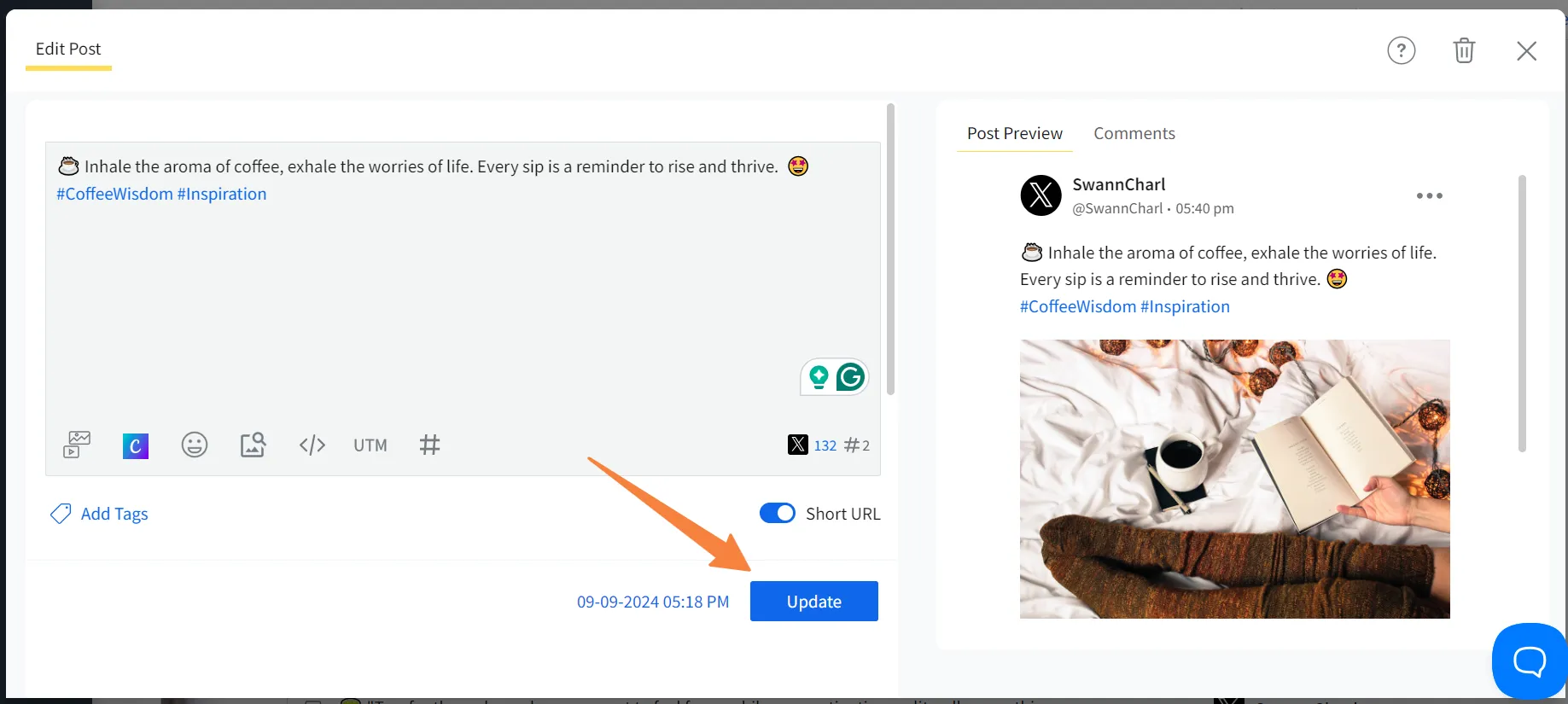Click the coffee and book preview image
Screen dimensions: 1568x704
pos(1235,479)
